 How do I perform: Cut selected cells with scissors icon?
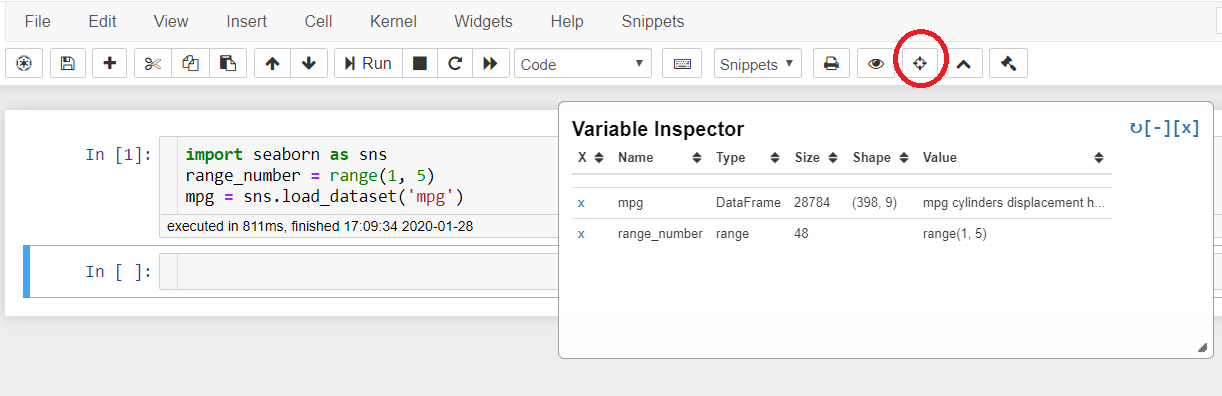point(153,64)
